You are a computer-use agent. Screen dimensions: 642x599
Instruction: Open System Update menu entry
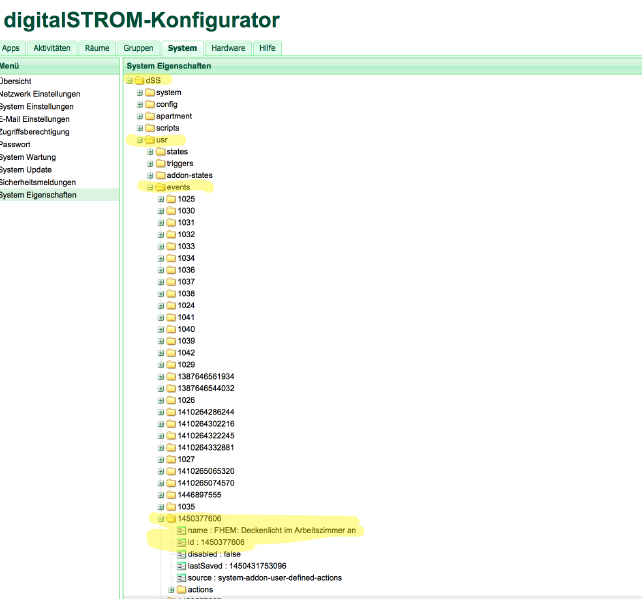coord(26,170)
